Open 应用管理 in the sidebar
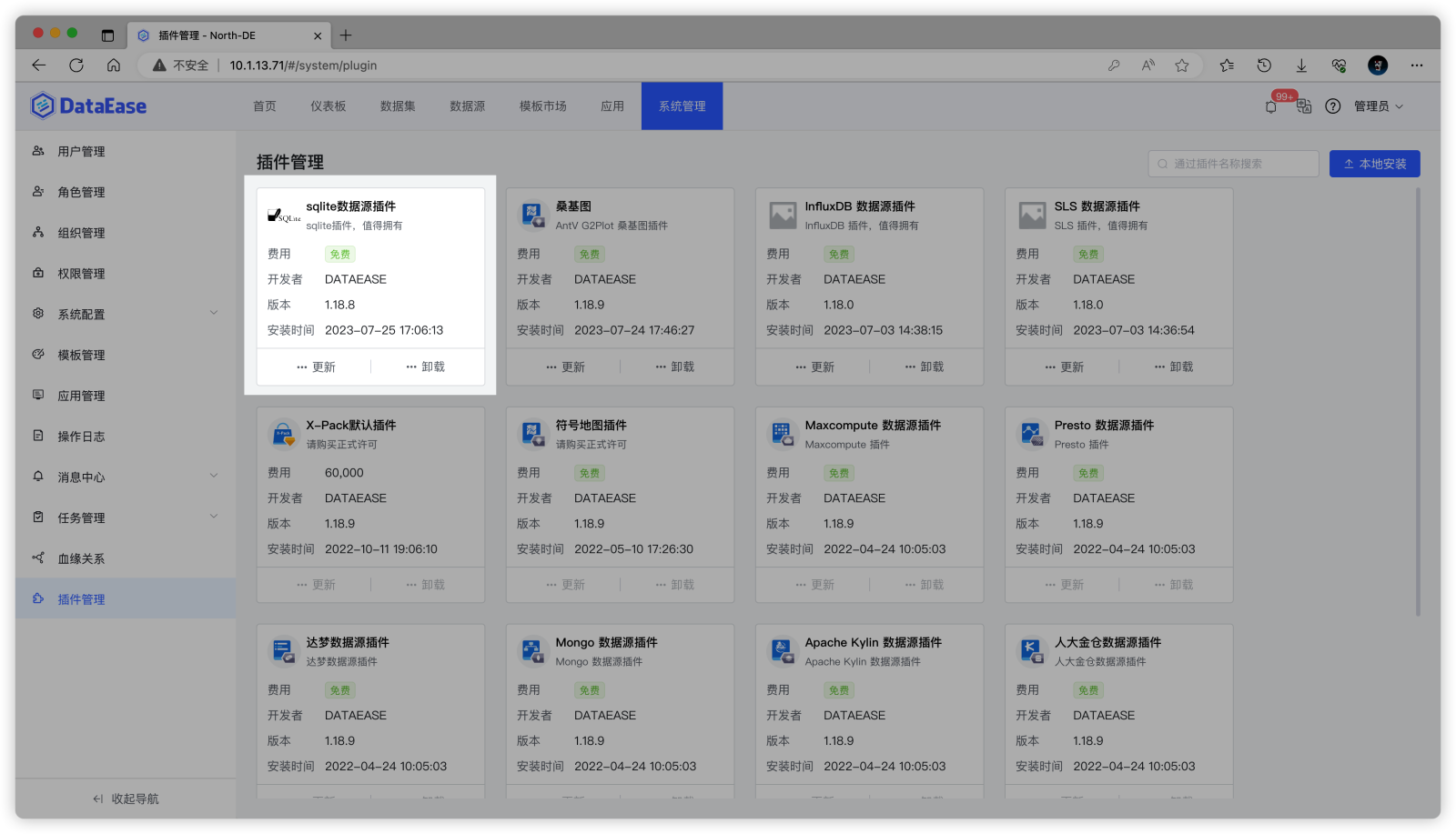 pyautogui.click(x=126, y=396)
